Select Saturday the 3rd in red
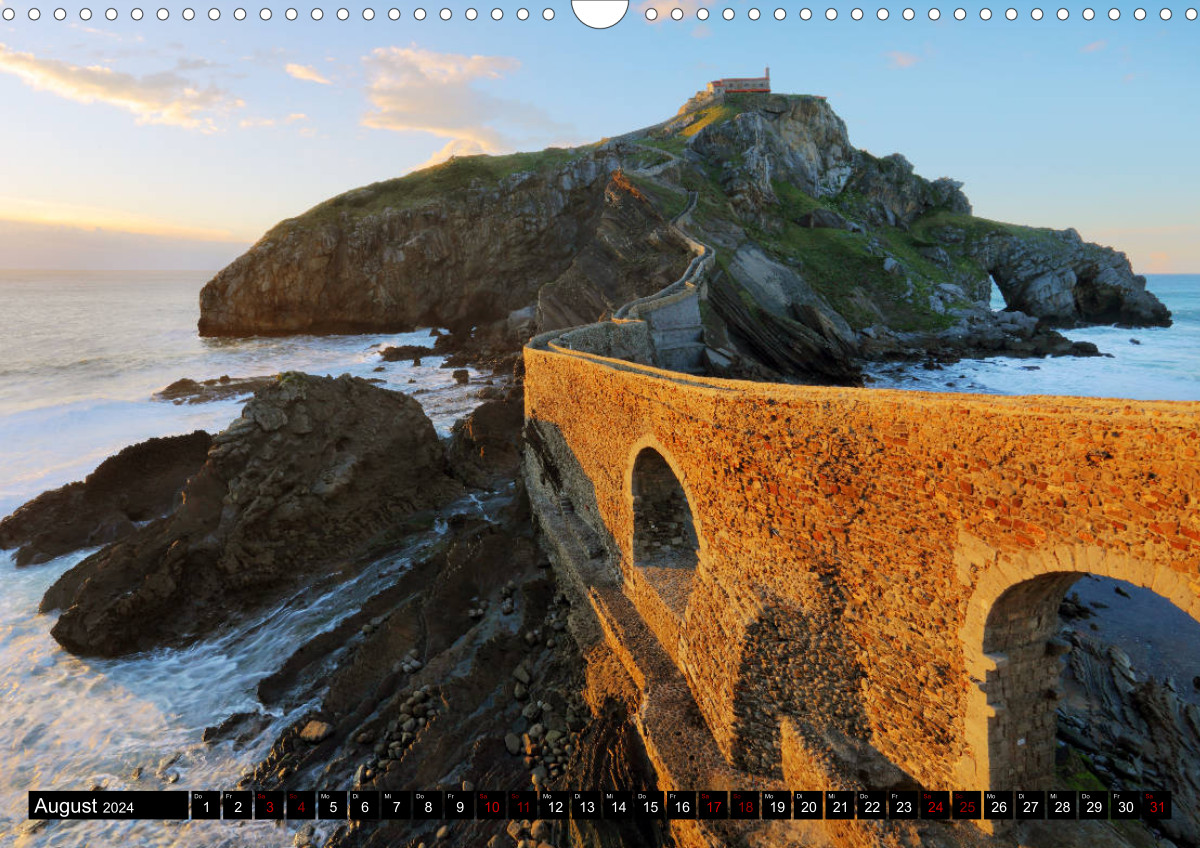1200x848 pixels. click(x=269, y=806)
